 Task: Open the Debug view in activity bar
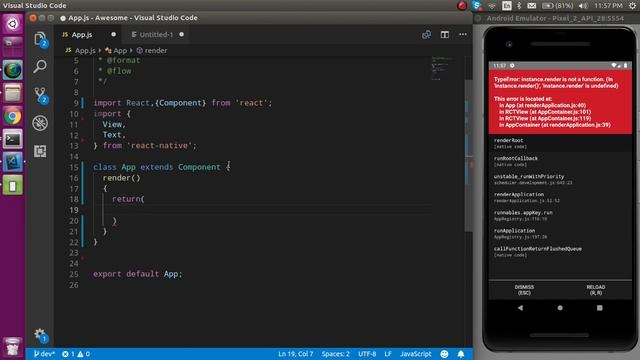click(x=40, y=123)
